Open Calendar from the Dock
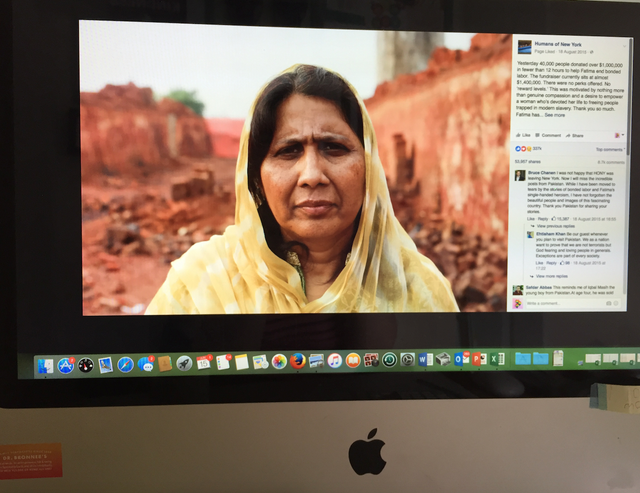640x493 pixels. [204, 363]
